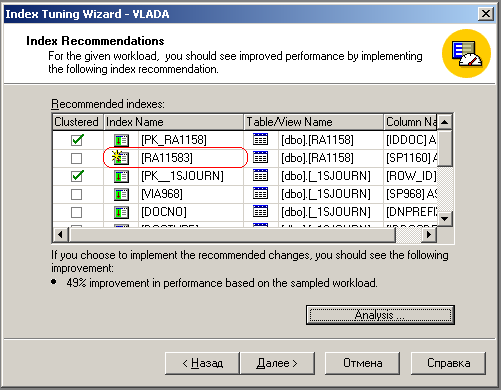The height and width of the screenshot is (390, 501).
Task: Click the Recommended indexes label
Action: click(x=108, y=104)
